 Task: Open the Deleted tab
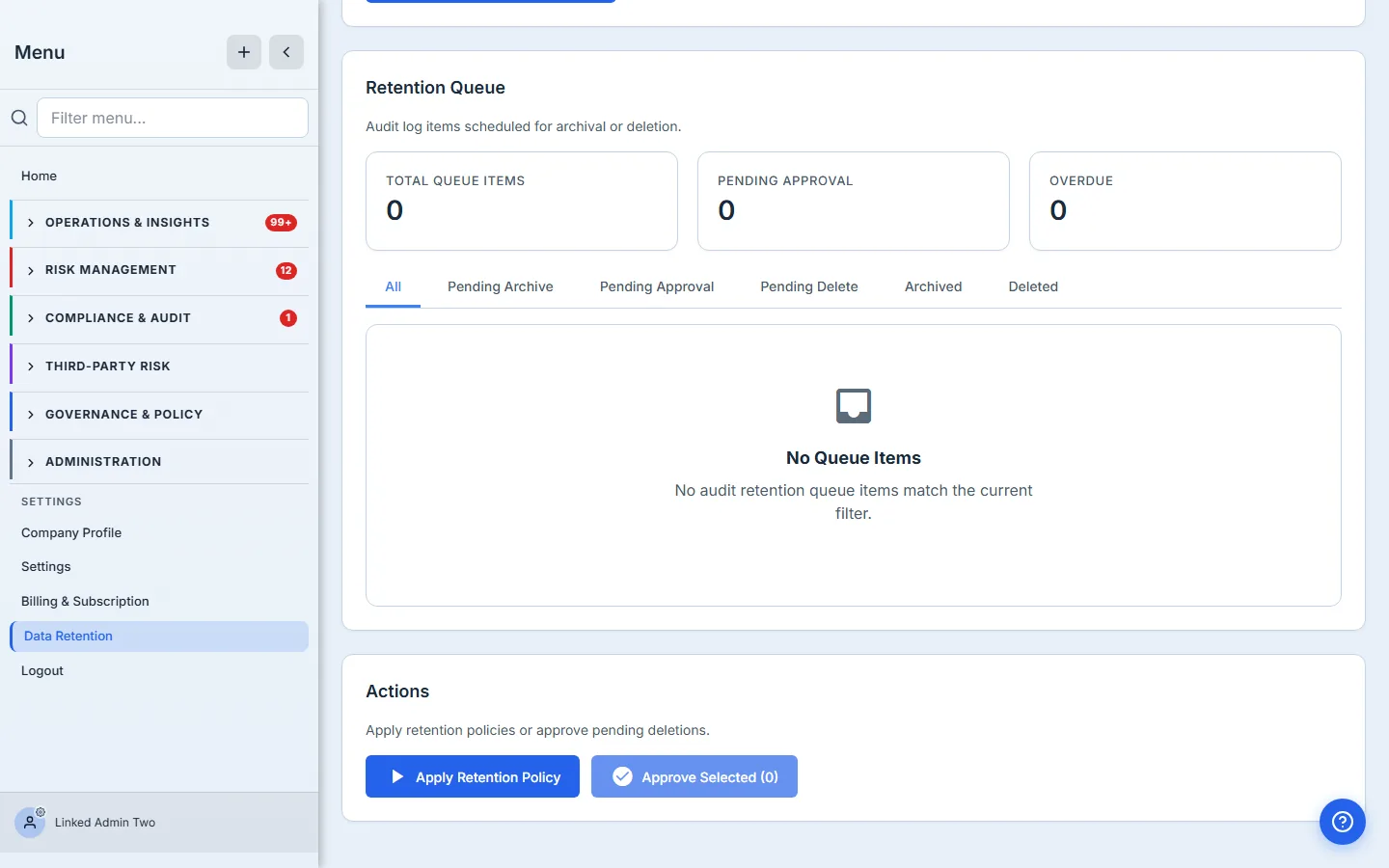pyautogui.click(x=1033, y=286)
